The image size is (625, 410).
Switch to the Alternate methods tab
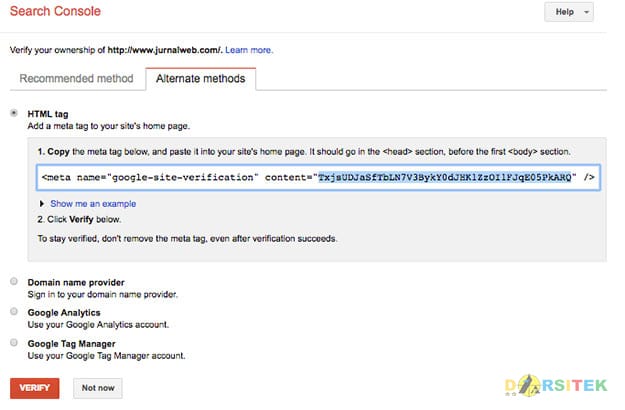tap(200, 79)
